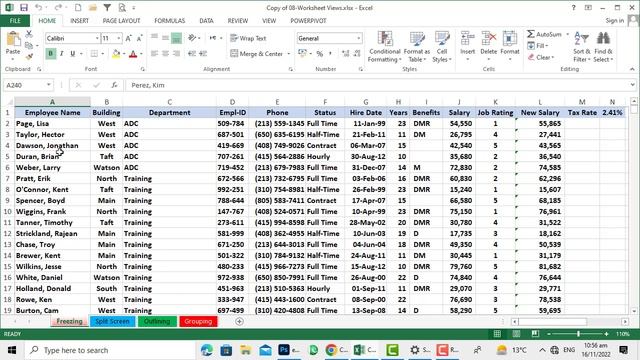Open the Grouping worksheet tab
Viewport: 640px width, 360px height.
point(198,321)
